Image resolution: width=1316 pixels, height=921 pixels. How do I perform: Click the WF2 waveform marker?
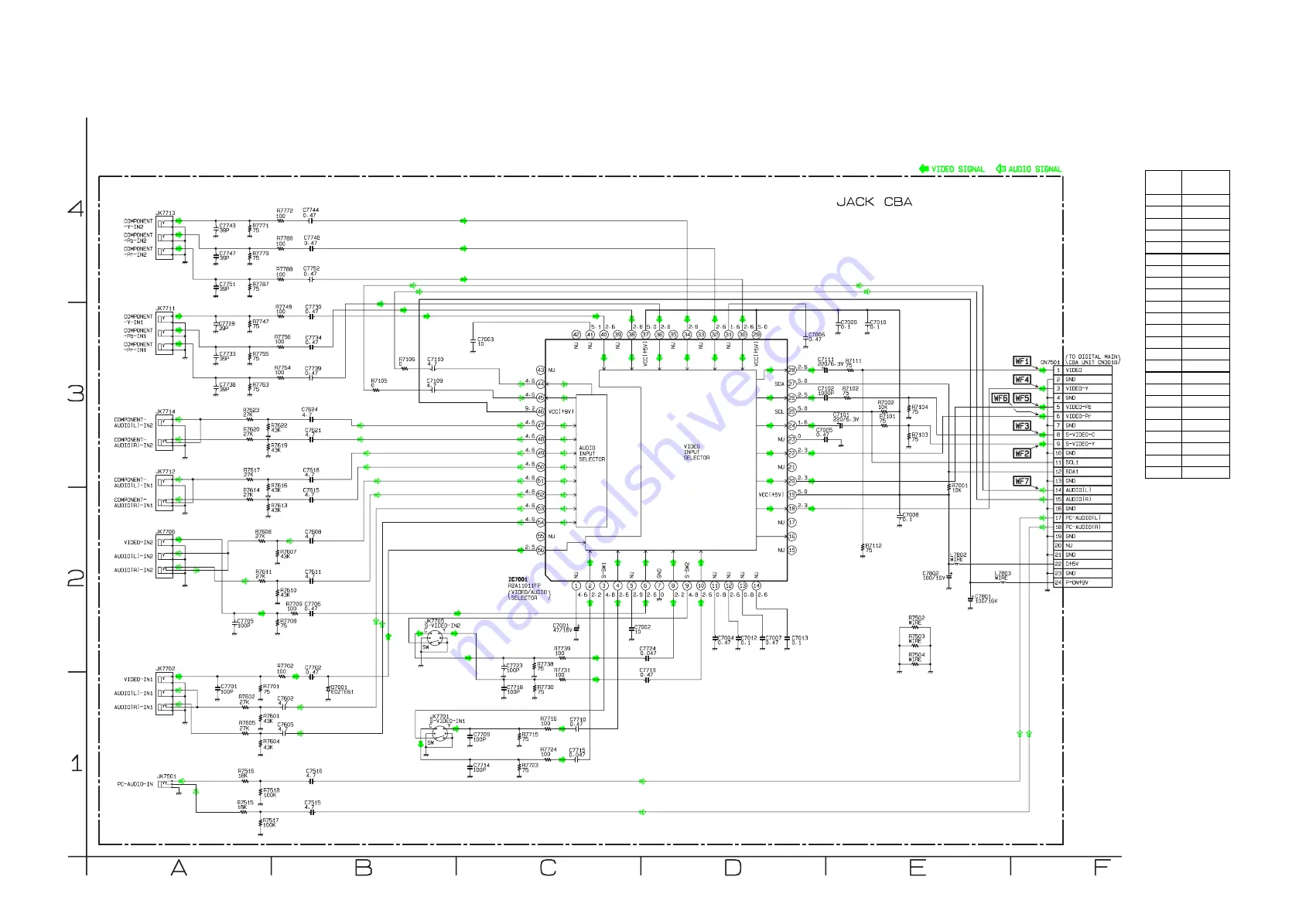[x=1022, y=453]
